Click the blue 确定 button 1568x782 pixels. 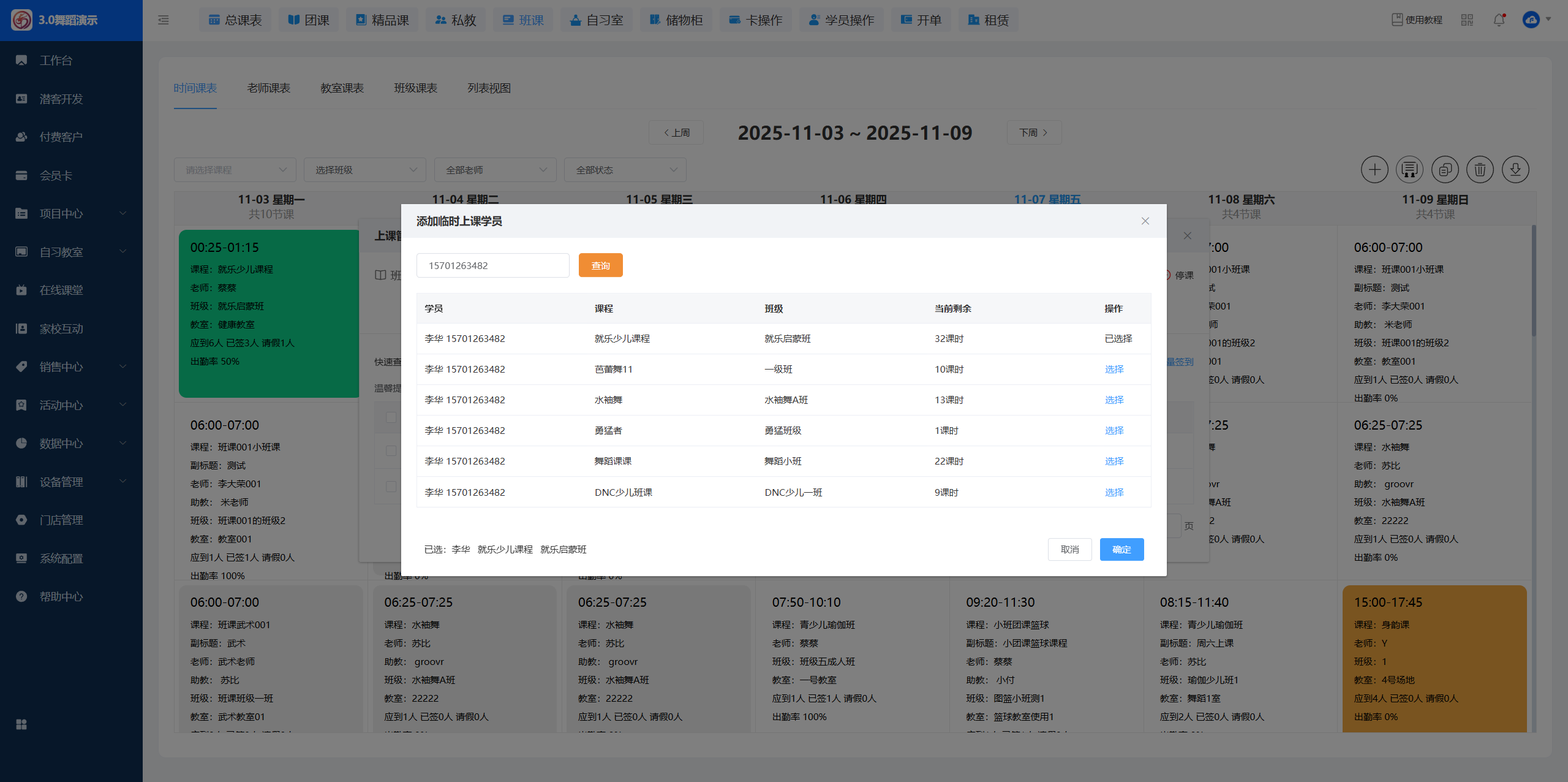pos(1121,550)
